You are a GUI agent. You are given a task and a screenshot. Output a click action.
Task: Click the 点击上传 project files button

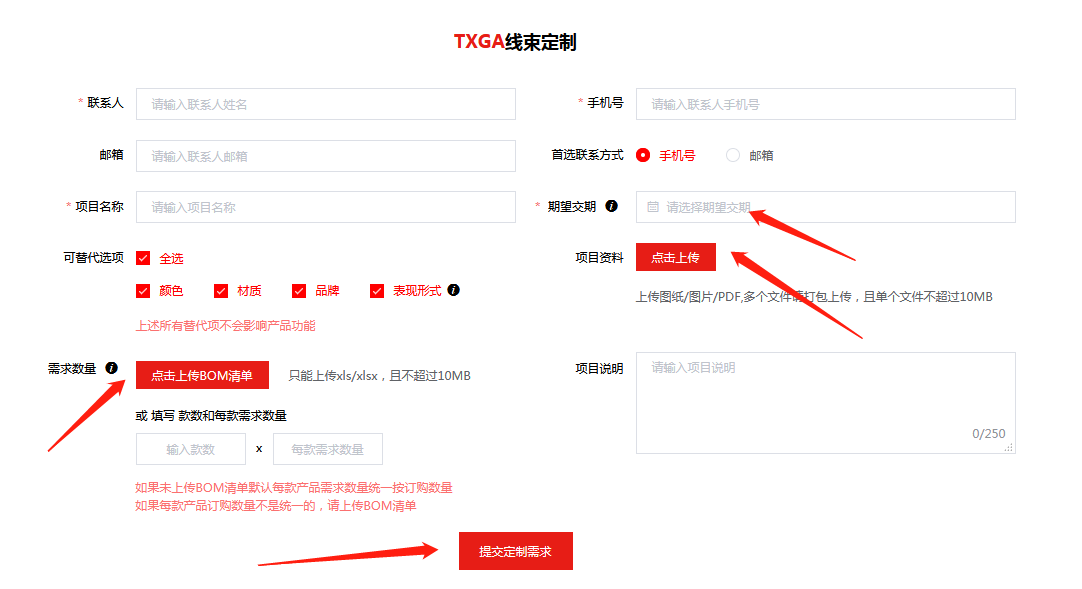(676, 257)
